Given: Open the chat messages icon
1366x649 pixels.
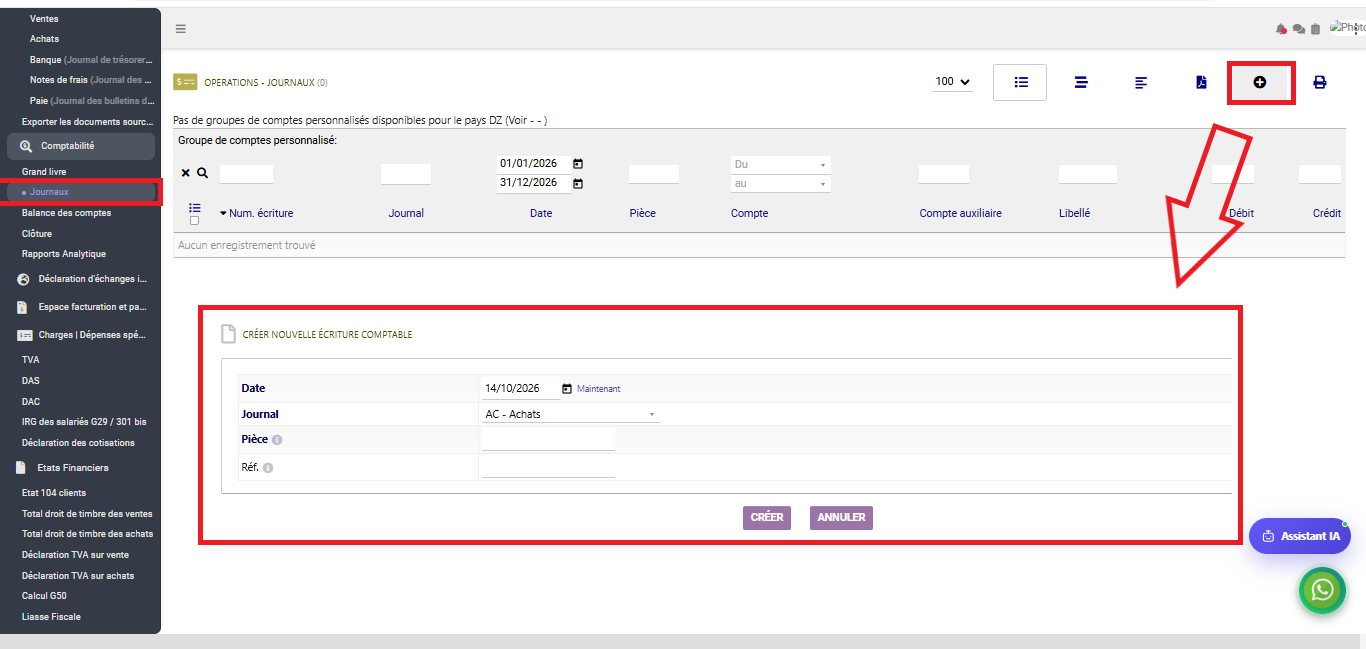Looking at the screenshot, I should tap(1298, 29).
